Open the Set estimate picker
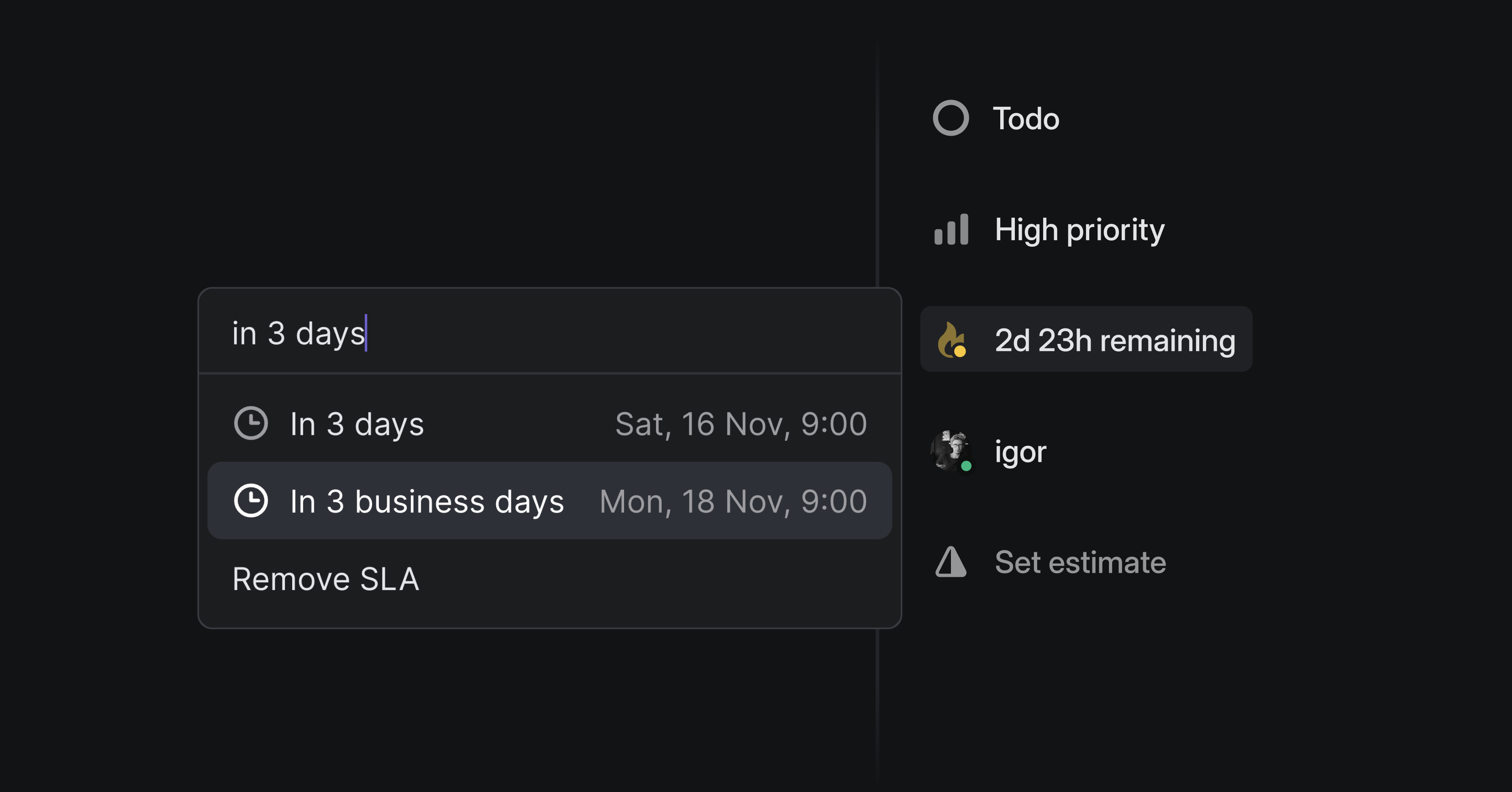The width and height of the screenshot is (1512, 792). point(1081,562)
